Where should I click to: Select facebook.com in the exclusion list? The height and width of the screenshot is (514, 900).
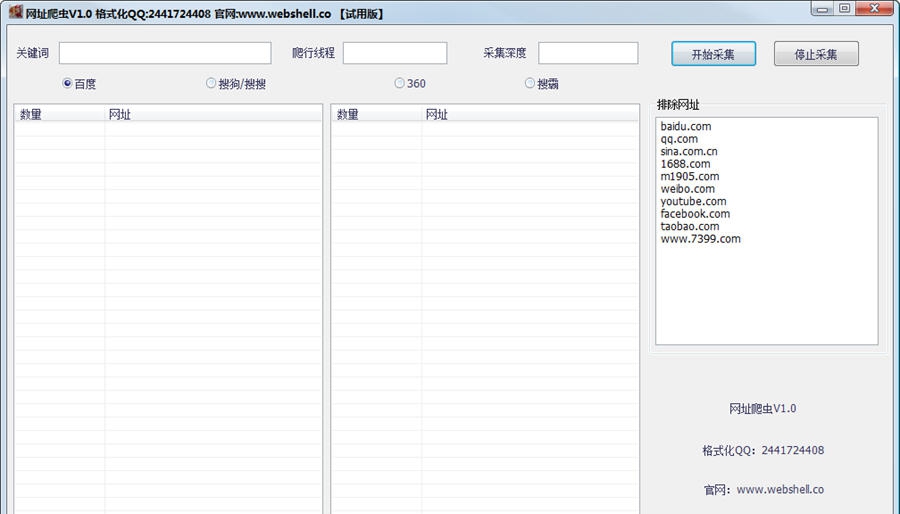(695, 214)
